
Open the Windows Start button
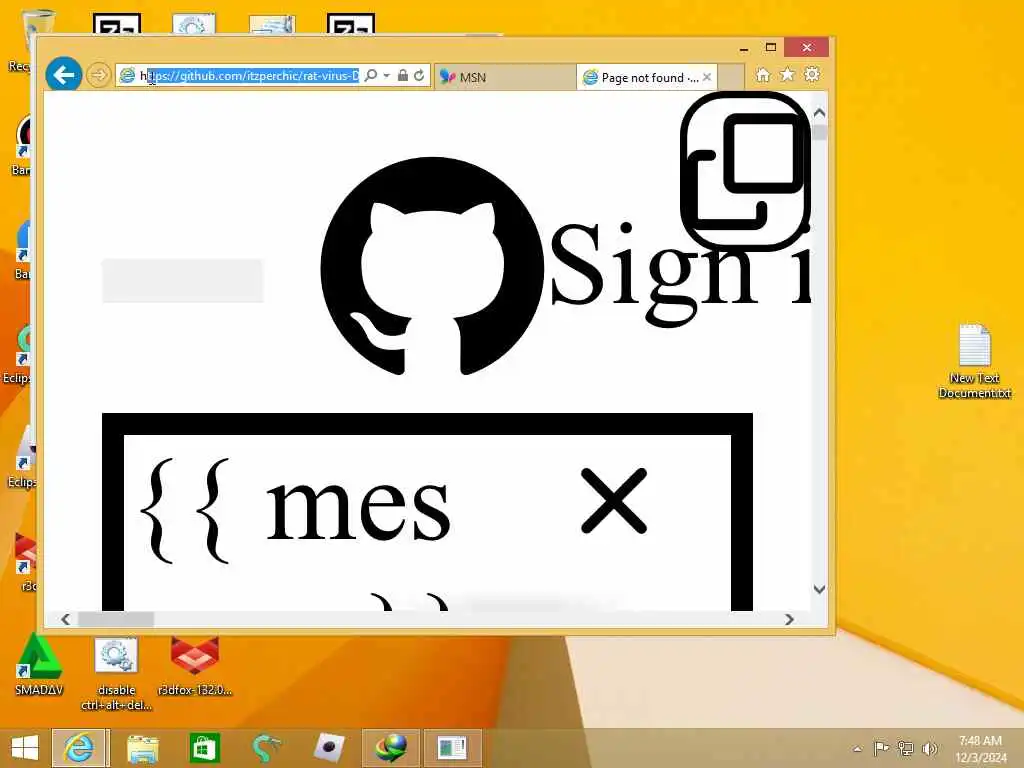(x=25, y=748)
